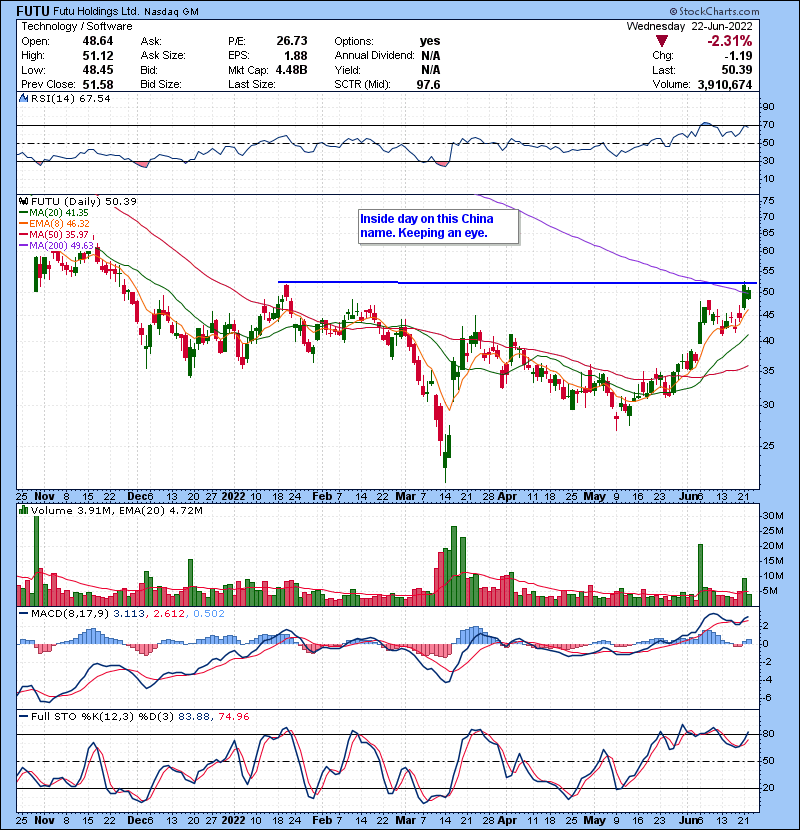Click the EPS value 1.88
The width and height of the screenshot is (800, 830).
tap(295, 56)
